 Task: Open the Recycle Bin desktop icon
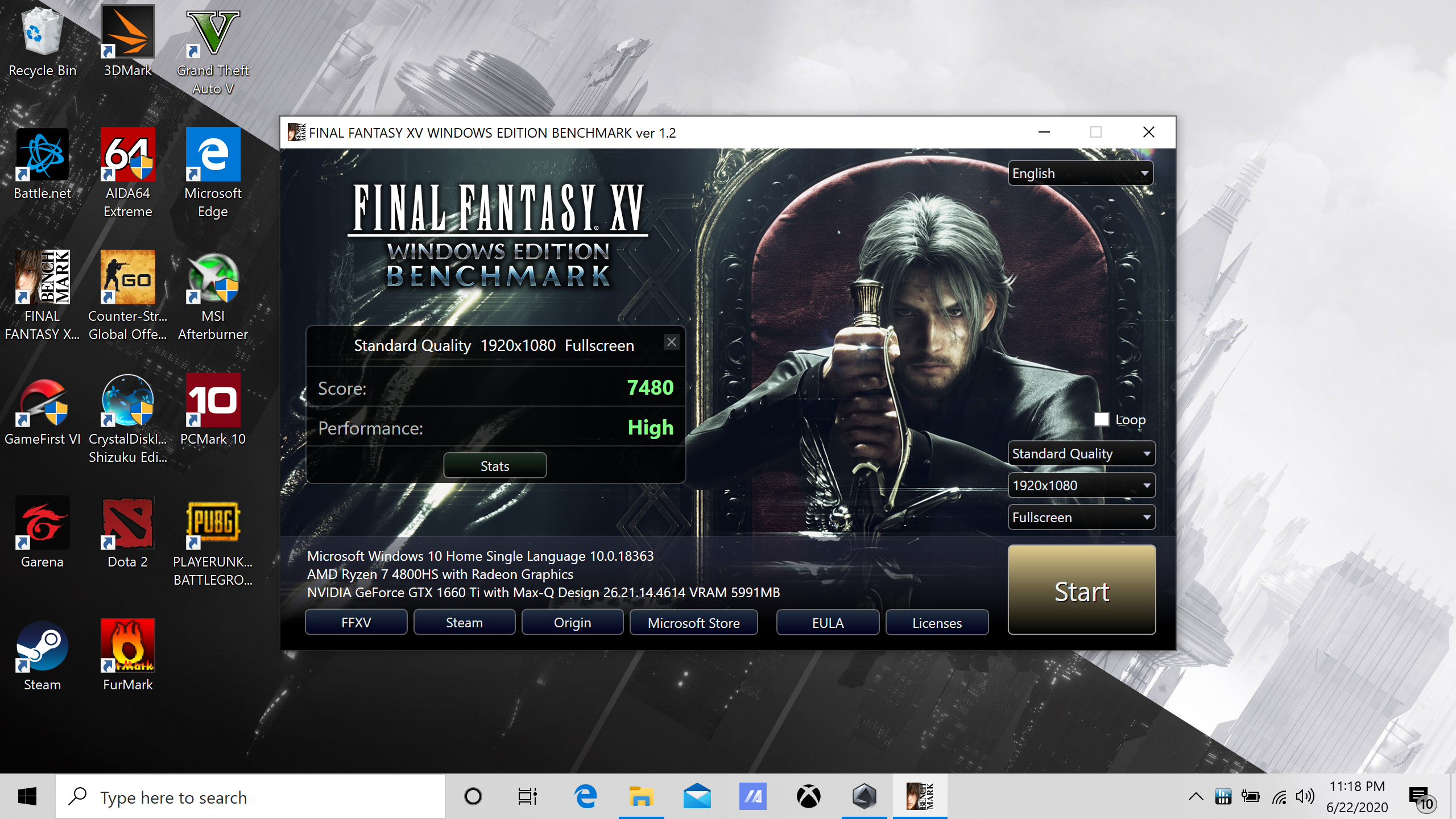pos(42,43)
